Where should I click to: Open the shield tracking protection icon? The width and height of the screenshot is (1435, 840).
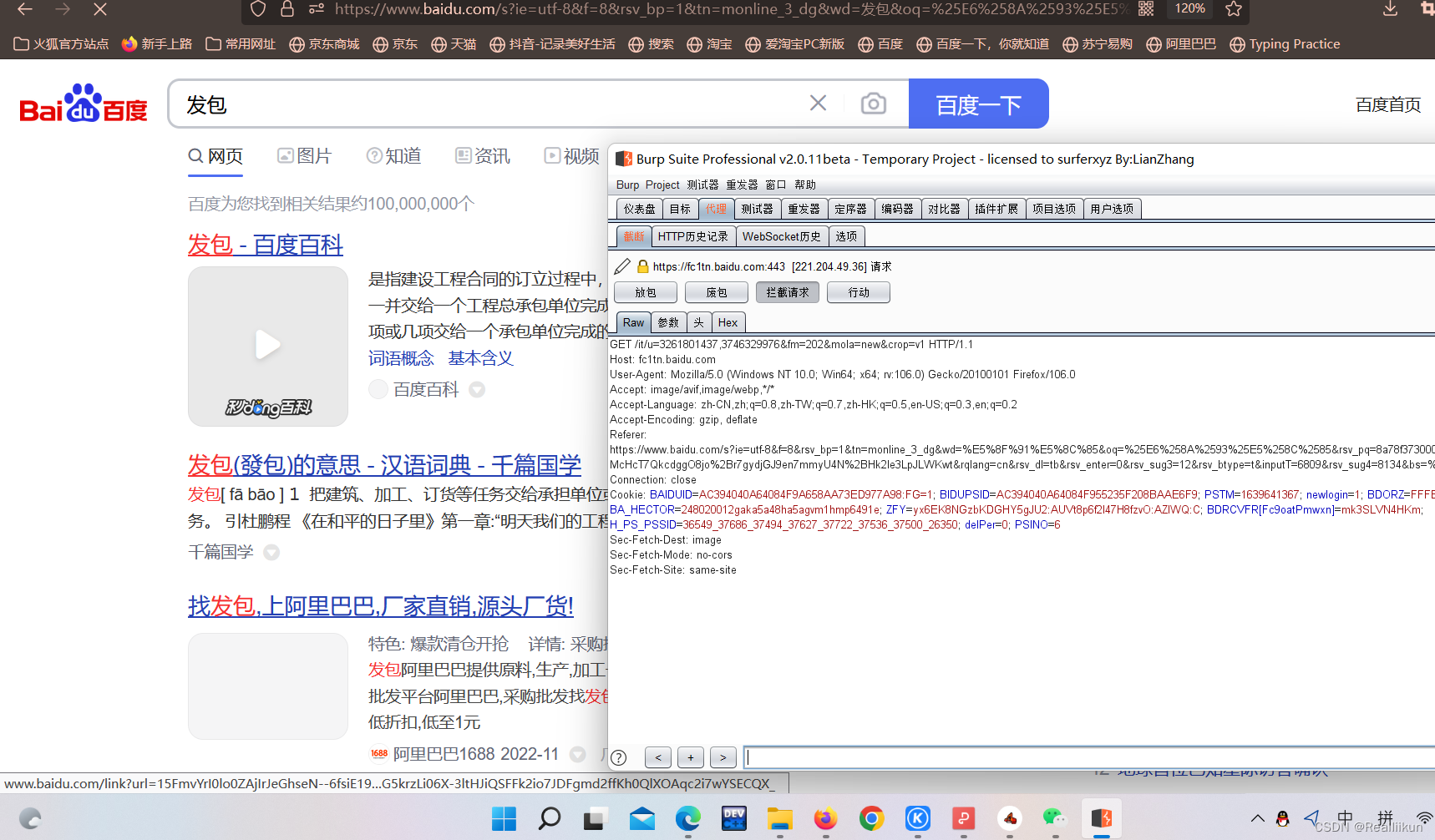(x=258, y=8)
